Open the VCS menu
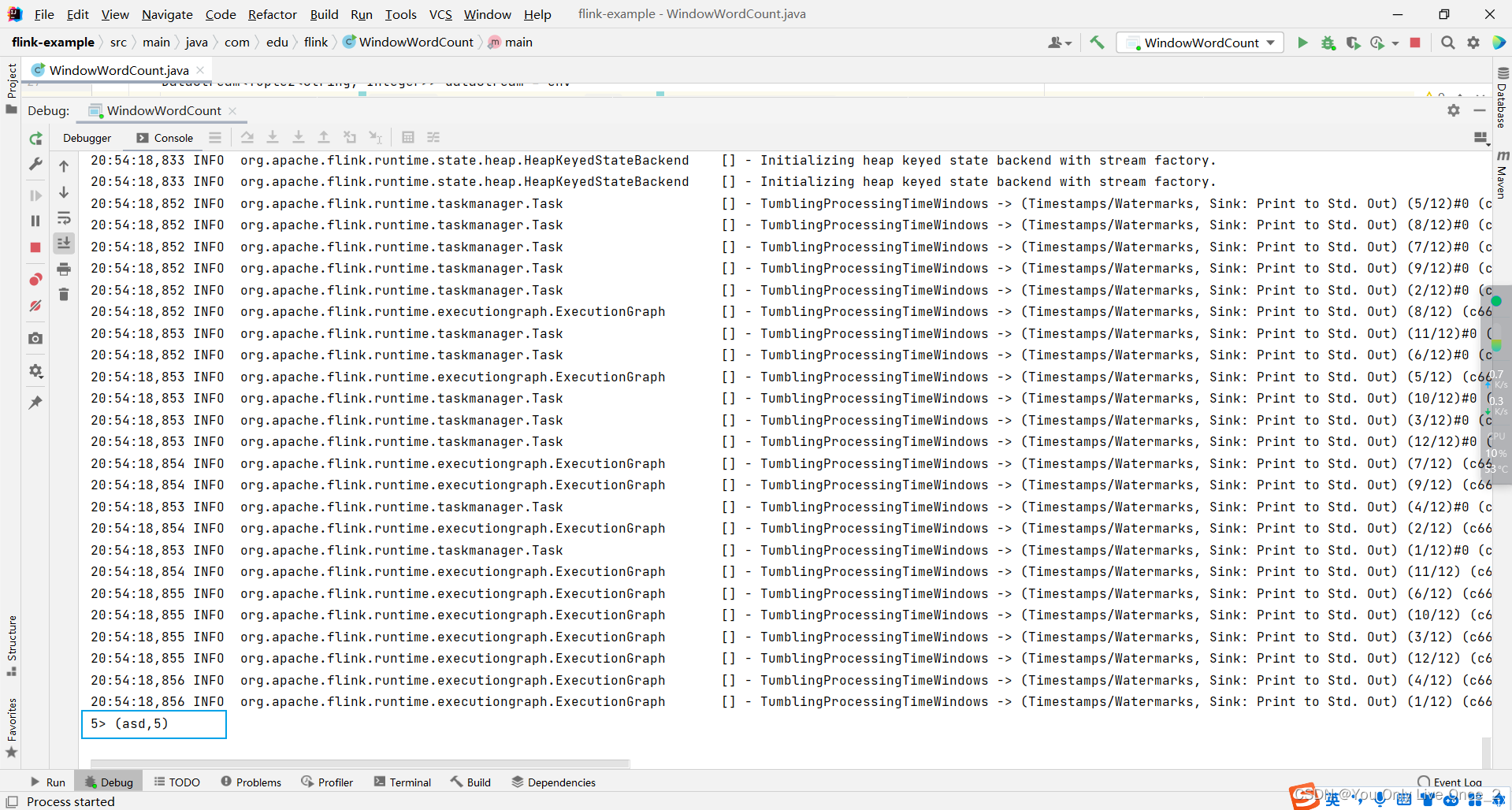The width and height of the screenshot is (1512, 810). coord(440,14)
